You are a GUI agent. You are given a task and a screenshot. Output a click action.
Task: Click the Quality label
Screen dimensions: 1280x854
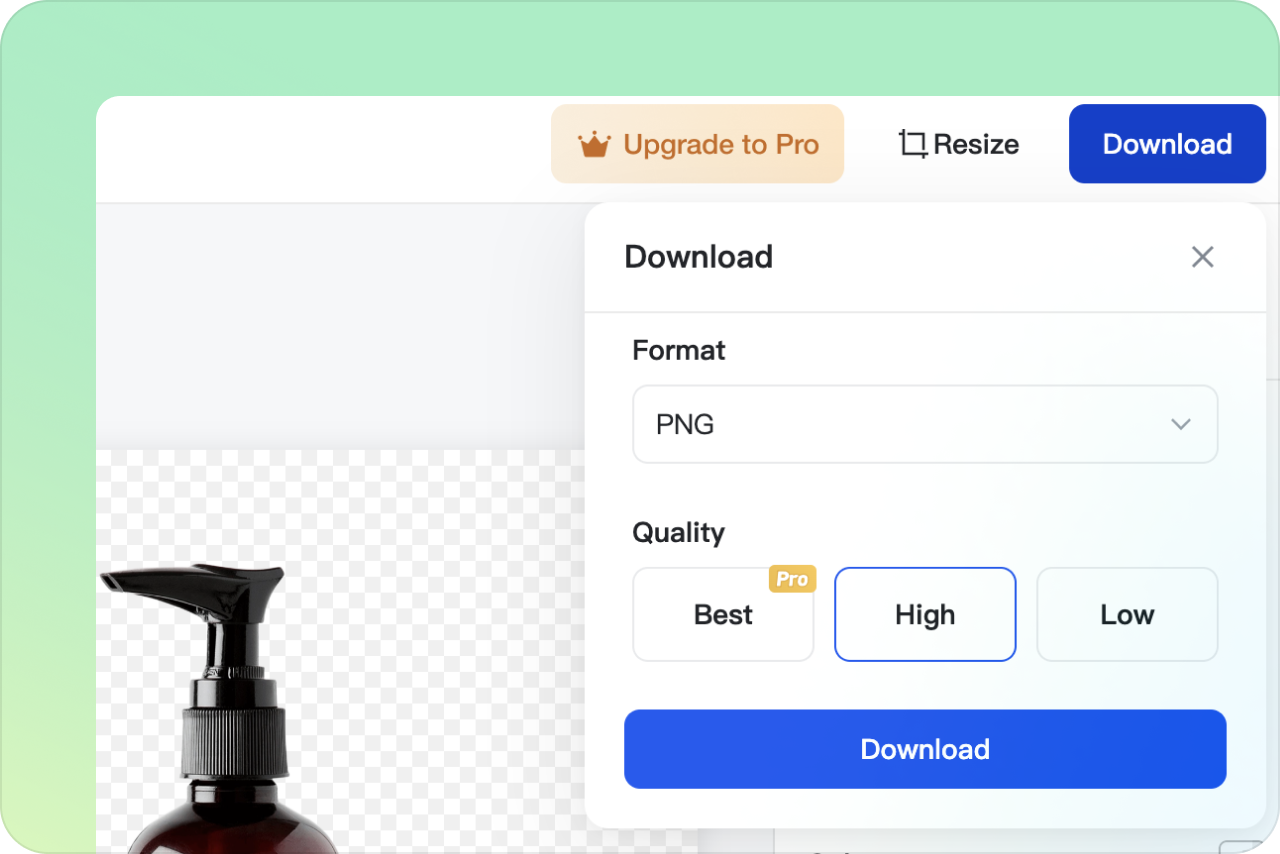pos(679,533)
